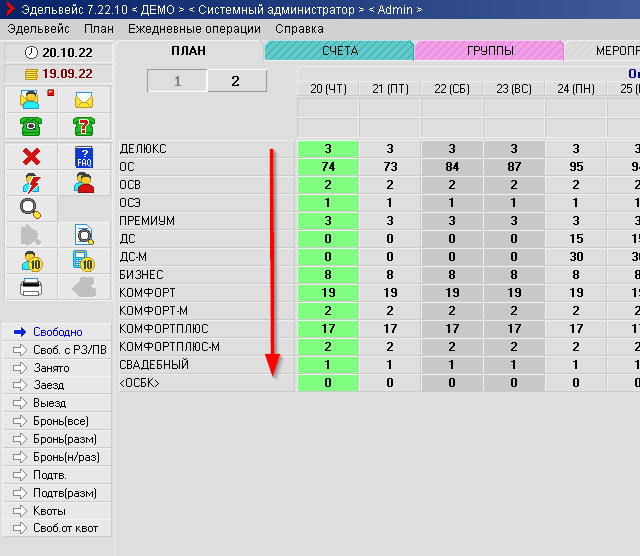Click the yellow envelope mail icon
This screenshot has height=556, width=640.
(x=84, y=100)
